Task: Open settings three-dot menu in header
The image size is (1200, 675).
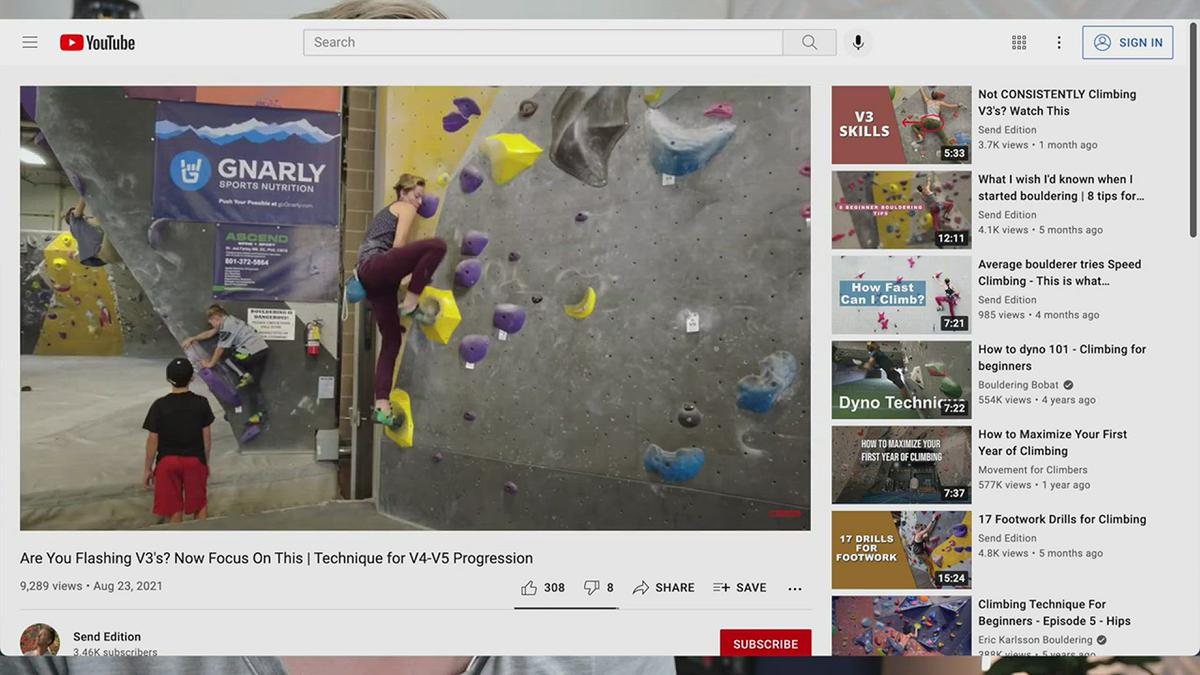Action: [x=1059, y=42]
